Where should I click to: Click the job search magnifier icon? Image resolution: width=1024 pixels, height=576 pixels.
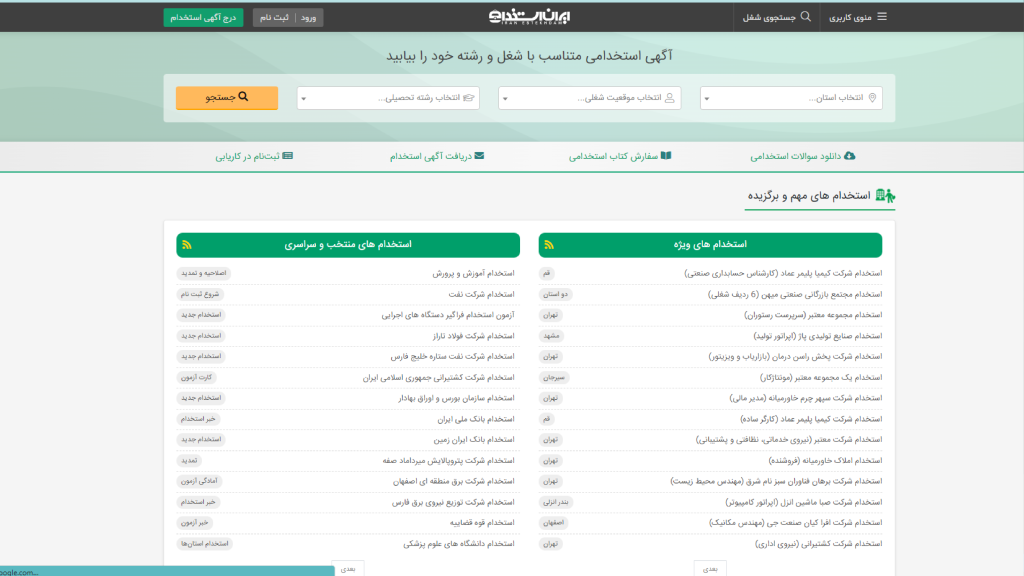tap(806, 16)
